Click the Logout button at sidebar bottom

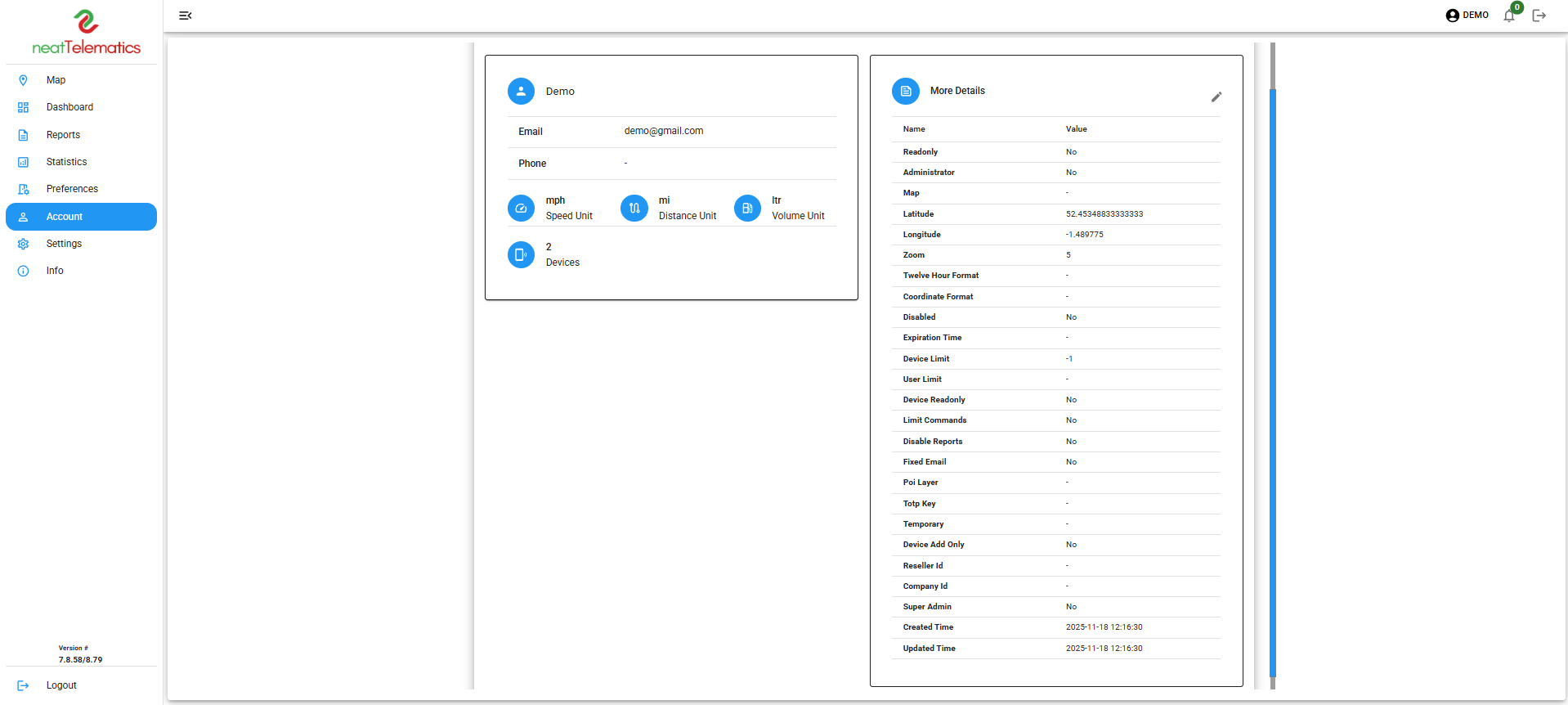tap(60, 685)
